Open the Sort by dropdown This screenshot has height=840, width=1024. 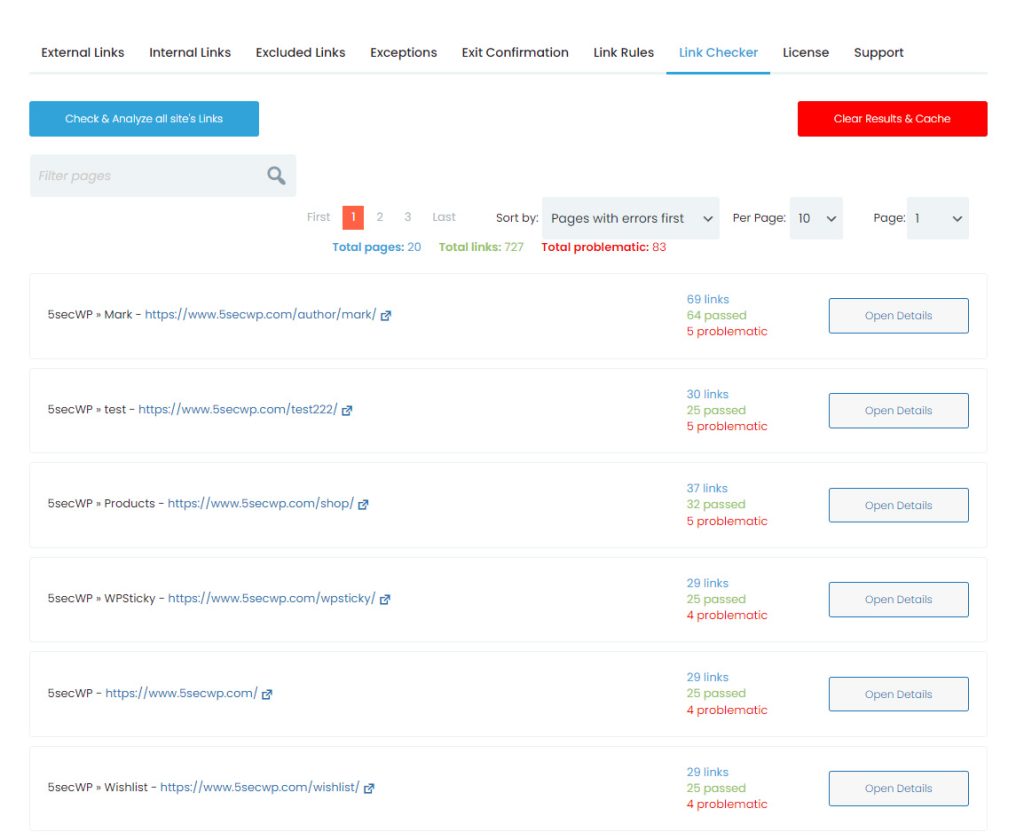click(x=630, y=218)
